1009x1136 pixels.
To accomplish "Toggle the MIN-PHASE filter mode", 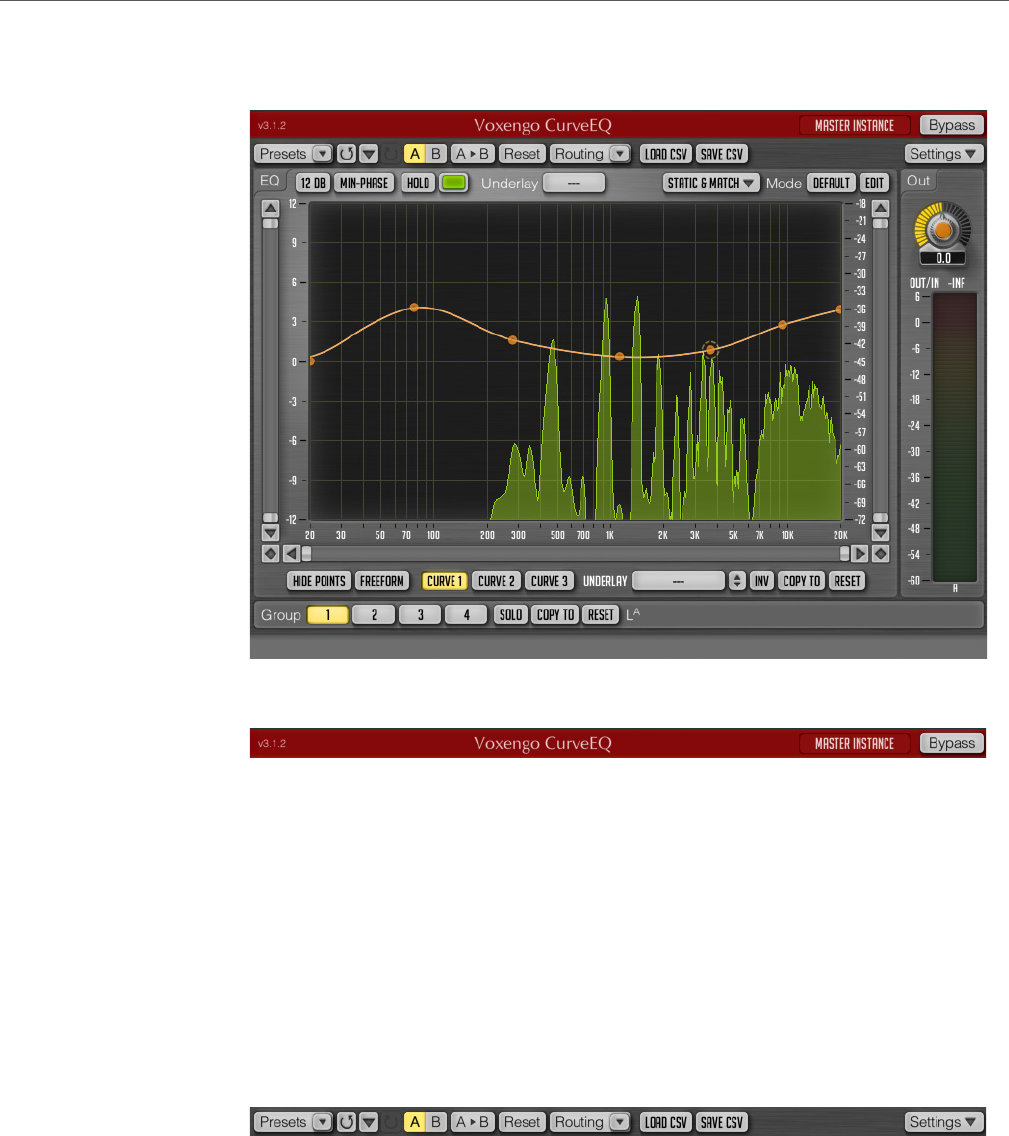I will click(364, 183).
